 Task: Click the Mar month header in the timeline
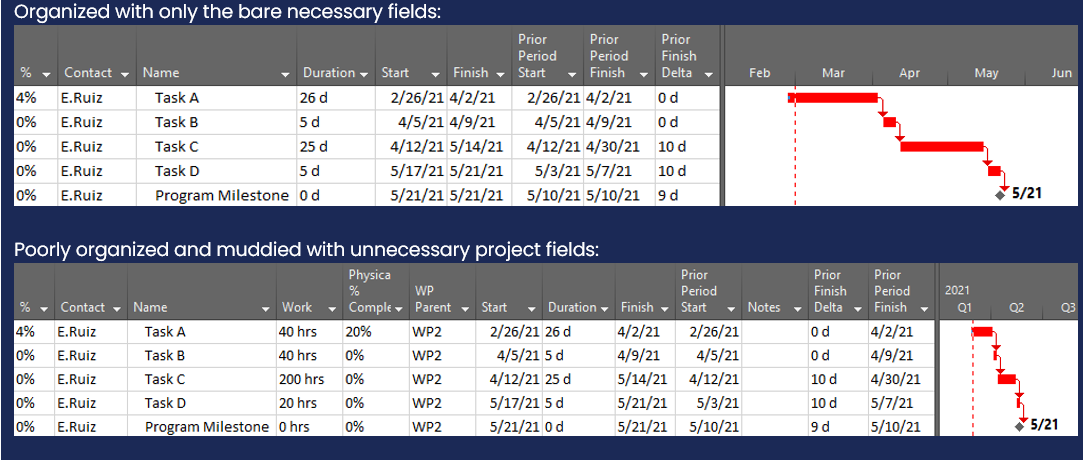833,73
